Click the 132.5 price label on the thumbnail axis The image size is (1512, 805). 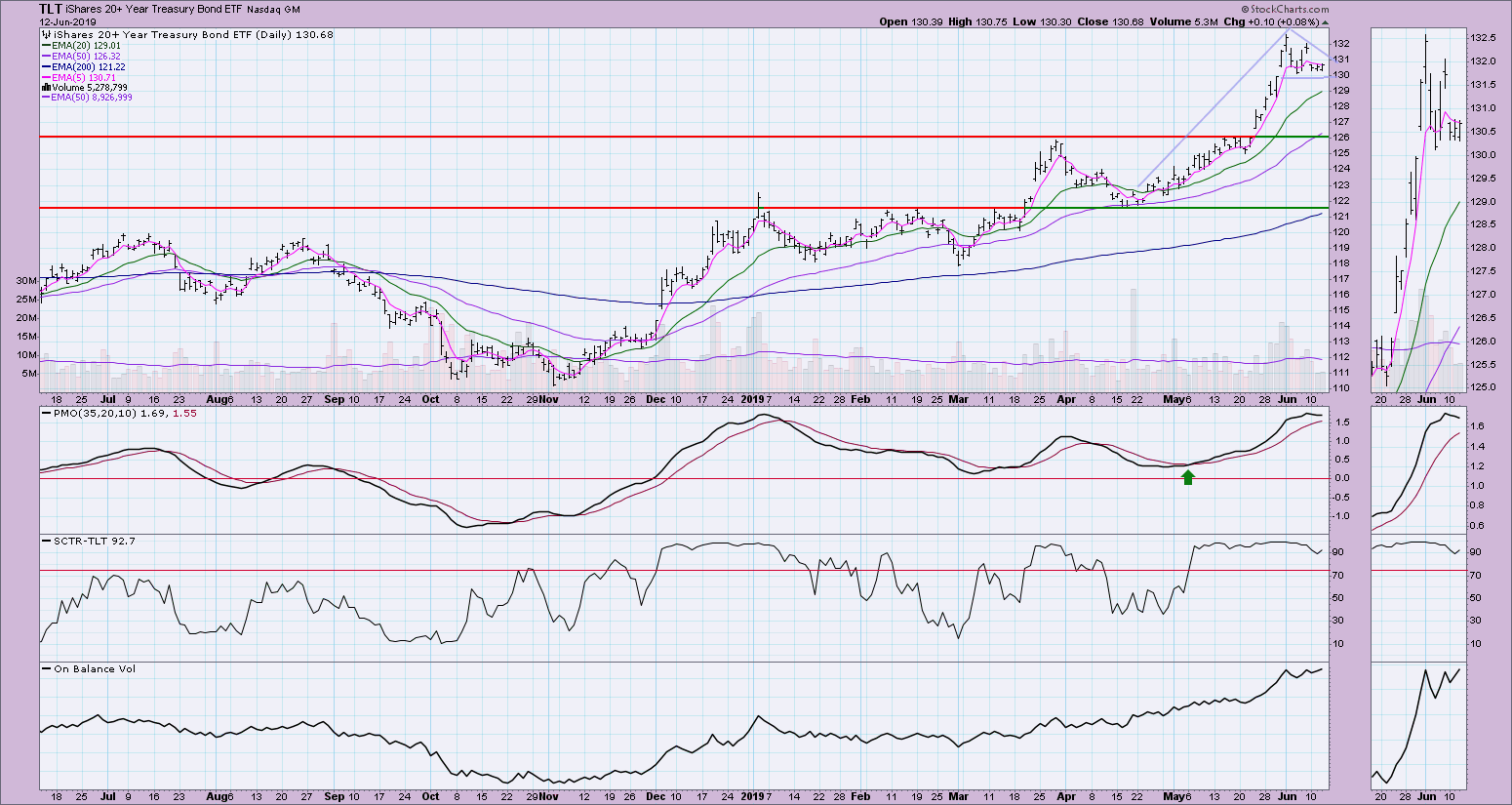(1484, 37)
